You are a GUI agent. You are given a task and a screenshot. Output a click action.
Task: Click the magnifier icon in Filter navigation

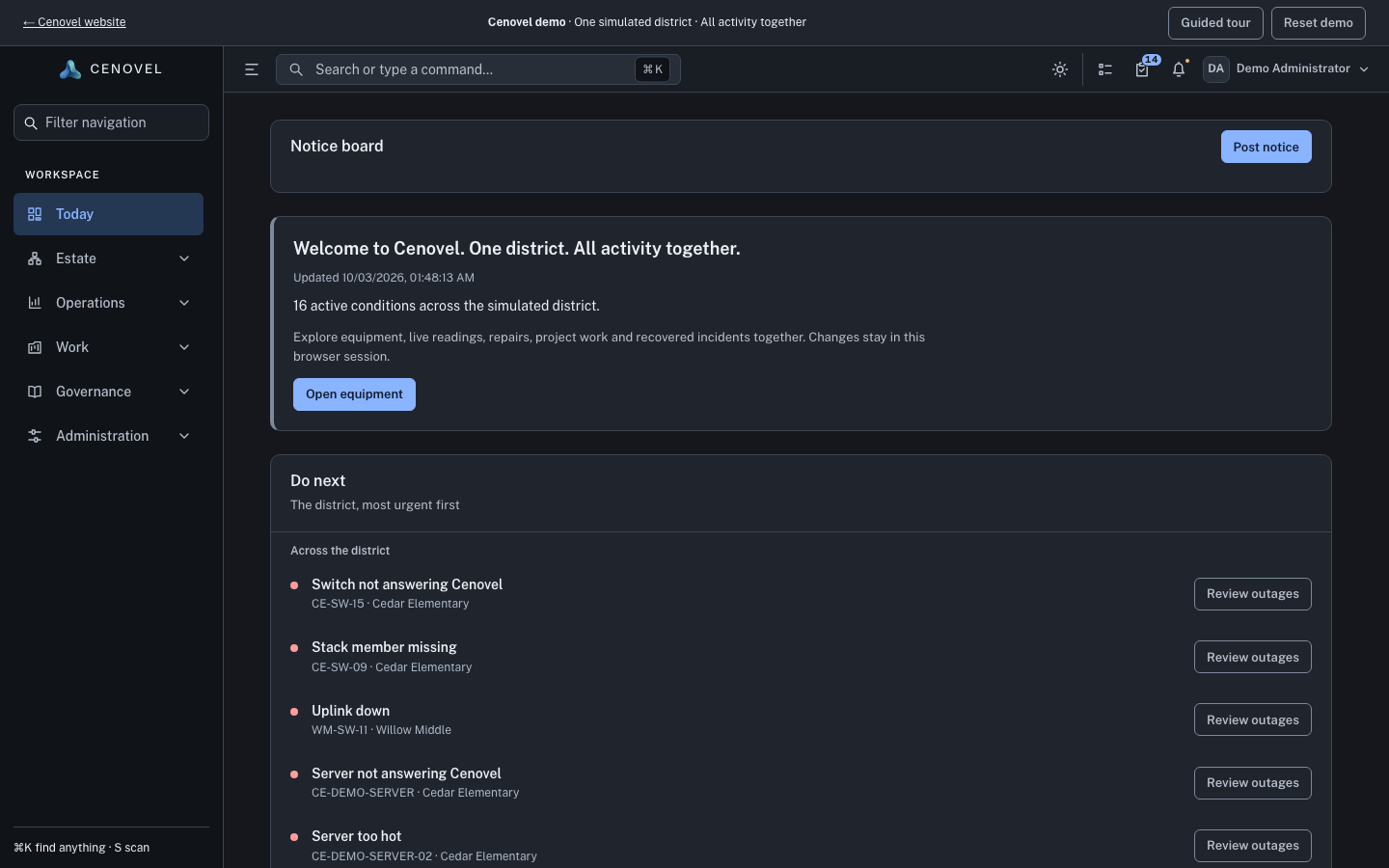[x=31, y=123]
